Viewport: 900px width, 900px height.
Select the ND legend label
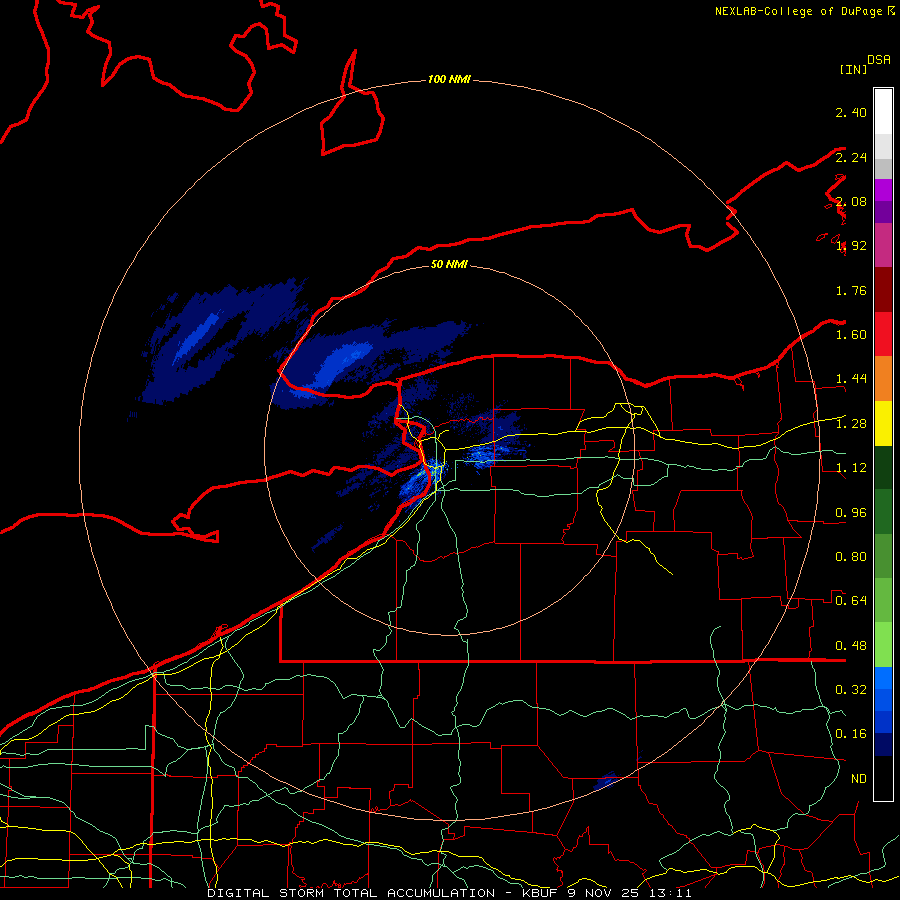click(859, 779)
